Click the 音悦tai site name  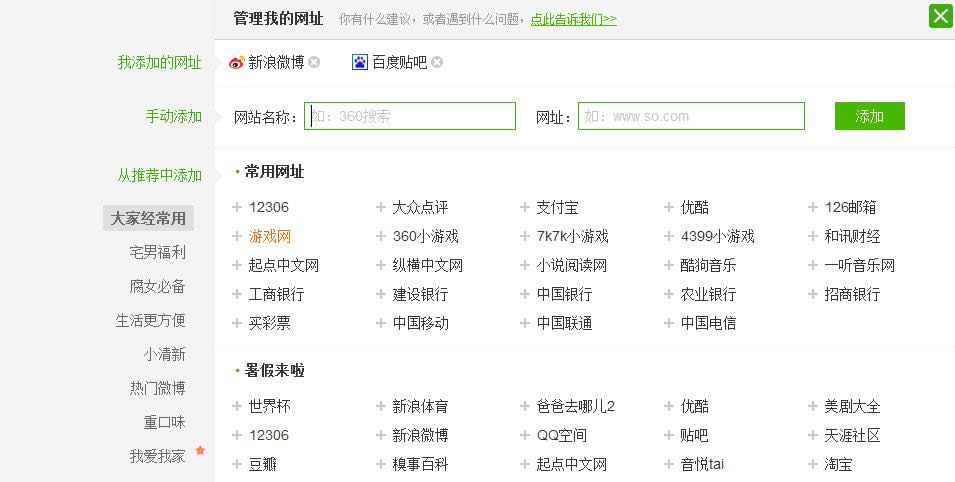[x=702, y=464]
